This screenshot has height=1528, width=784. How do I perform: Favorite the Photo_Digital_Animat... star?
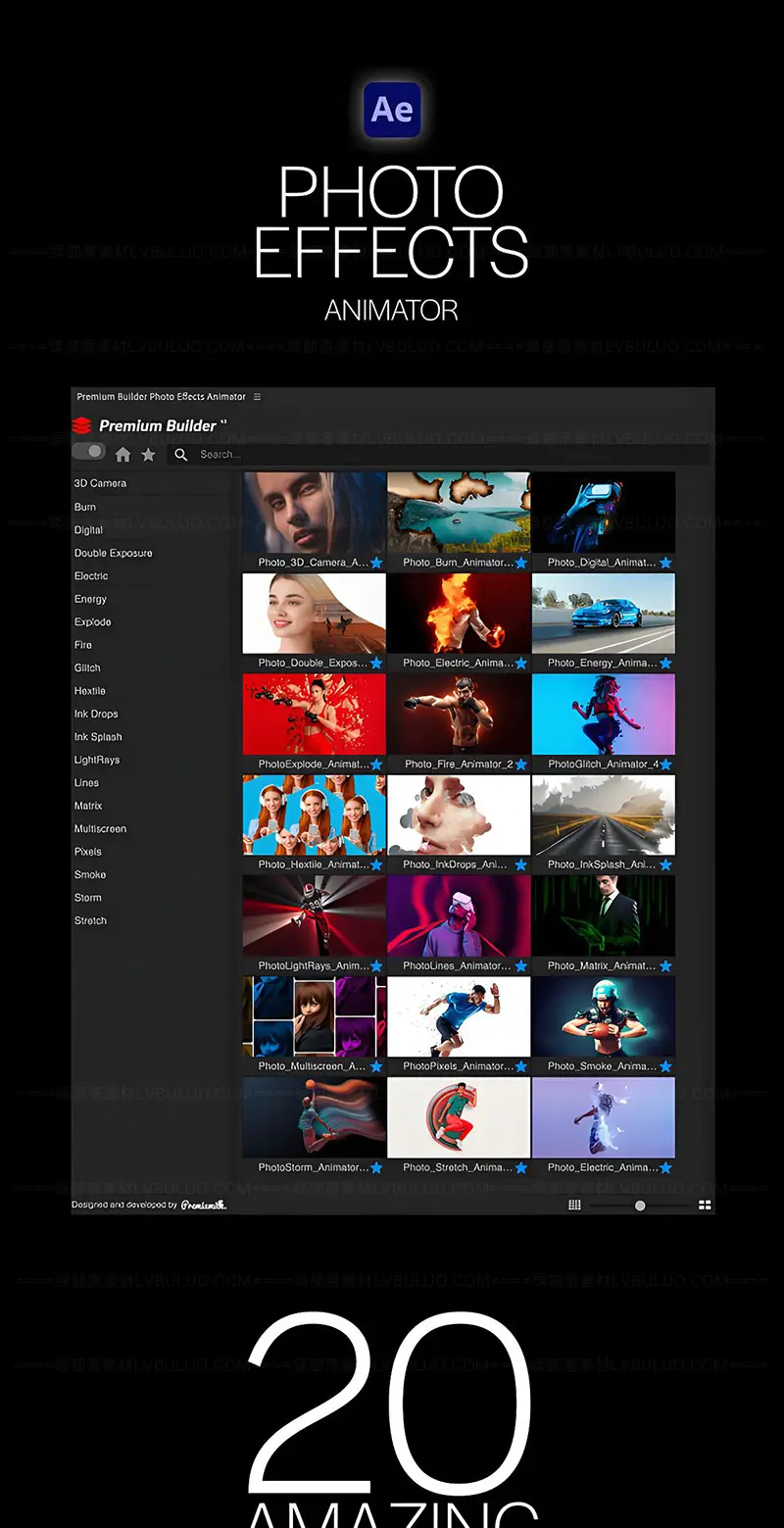point(666,564)
